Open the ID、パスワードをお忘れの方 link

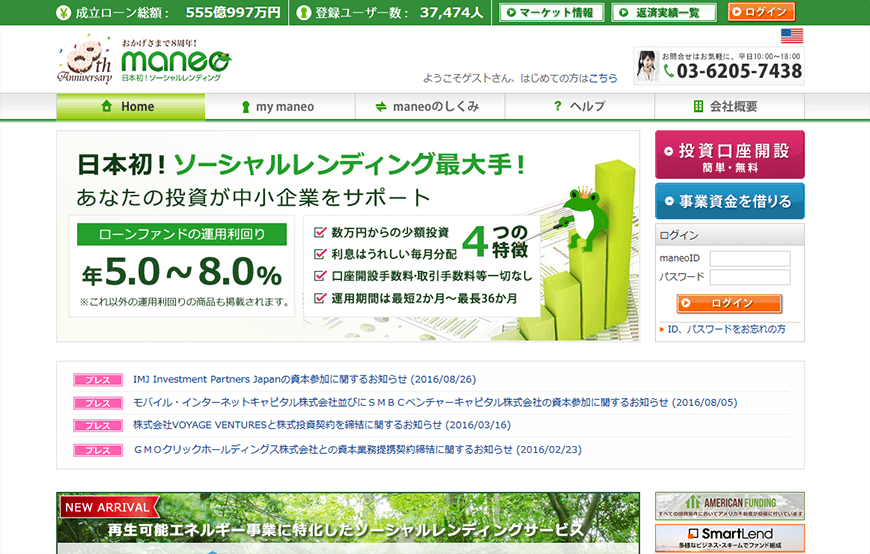pyautogui.click(x=726, y=329)
